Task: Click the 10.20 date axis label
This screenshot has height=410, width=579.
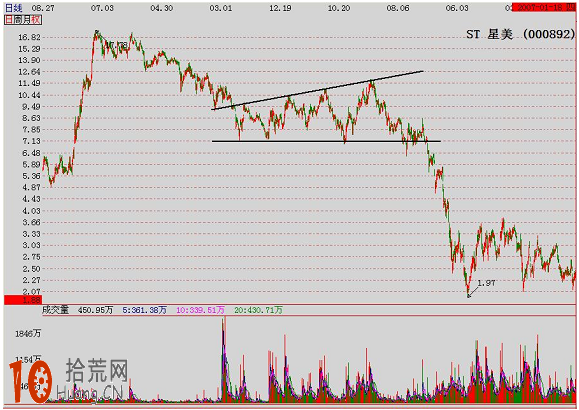Action: click(x=339, y=8)
